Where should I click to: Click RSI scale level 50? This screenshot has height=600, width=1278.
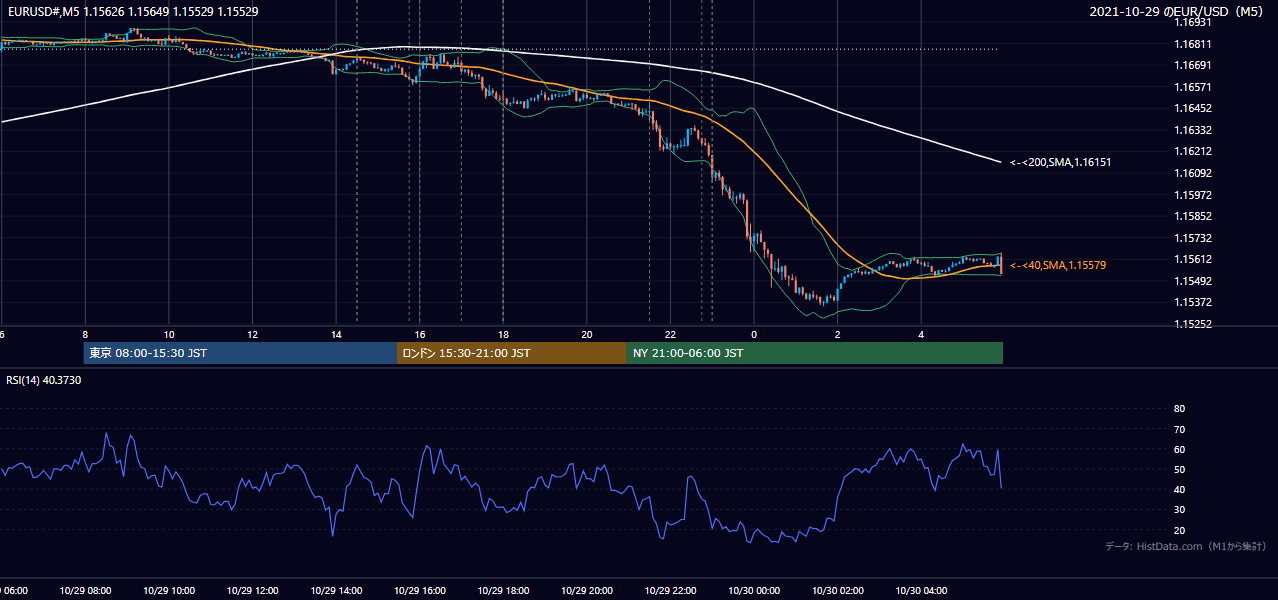pos(1179,469)
